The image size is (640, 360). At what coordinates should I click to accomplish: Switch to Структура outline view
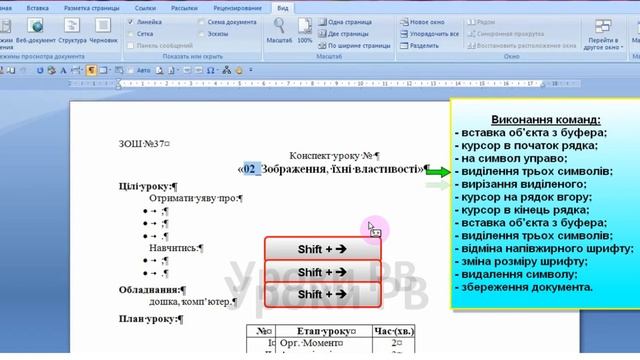point(72,31)
